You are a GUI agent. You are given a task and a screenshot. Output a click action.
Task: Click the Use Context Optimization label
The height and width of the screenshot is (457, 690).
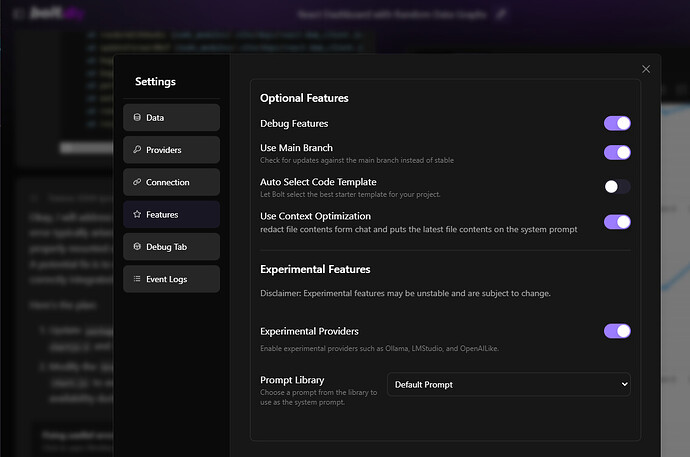tap(315, 216)
